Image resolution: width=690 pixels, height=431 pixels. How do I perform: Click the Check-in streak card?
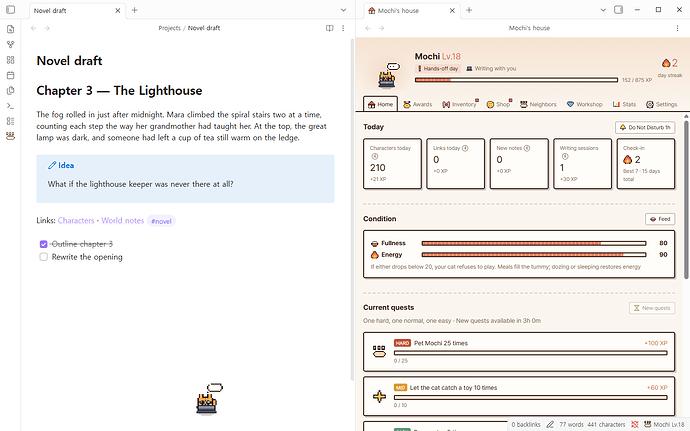646,164
